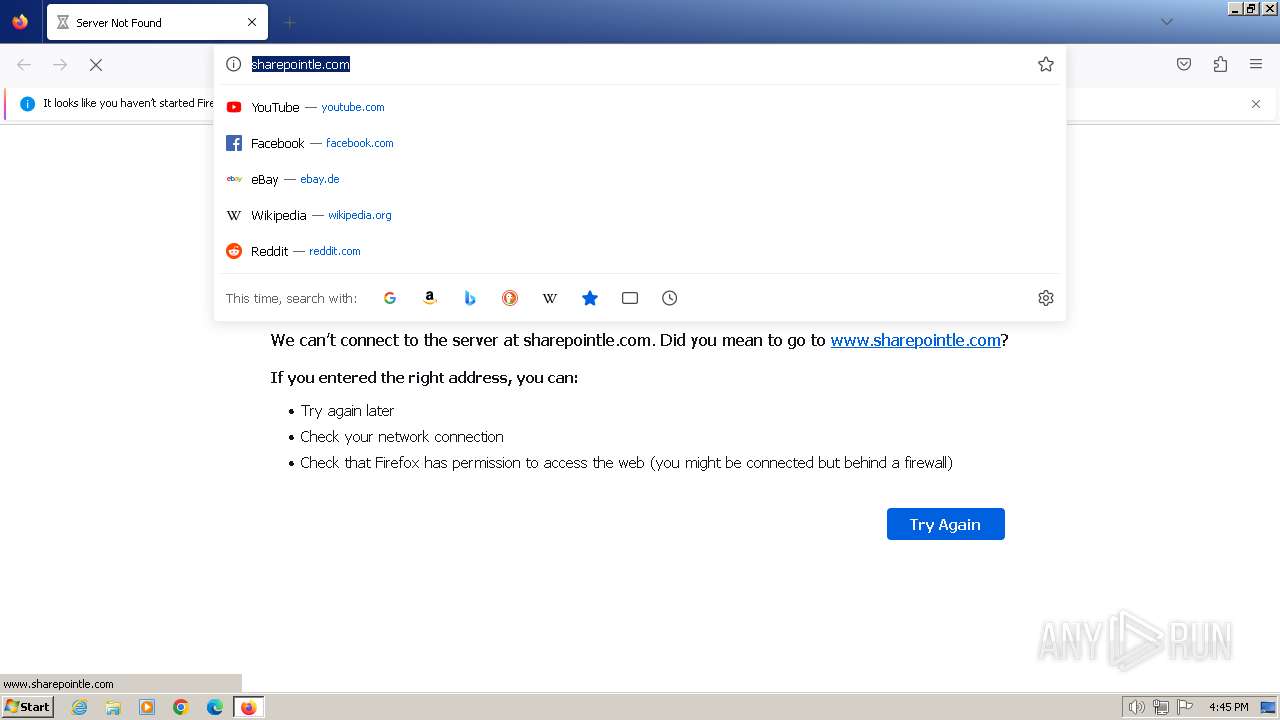Open Windows Media Player from taskbar
This screenshot has height=720, width=1280.
147,707
